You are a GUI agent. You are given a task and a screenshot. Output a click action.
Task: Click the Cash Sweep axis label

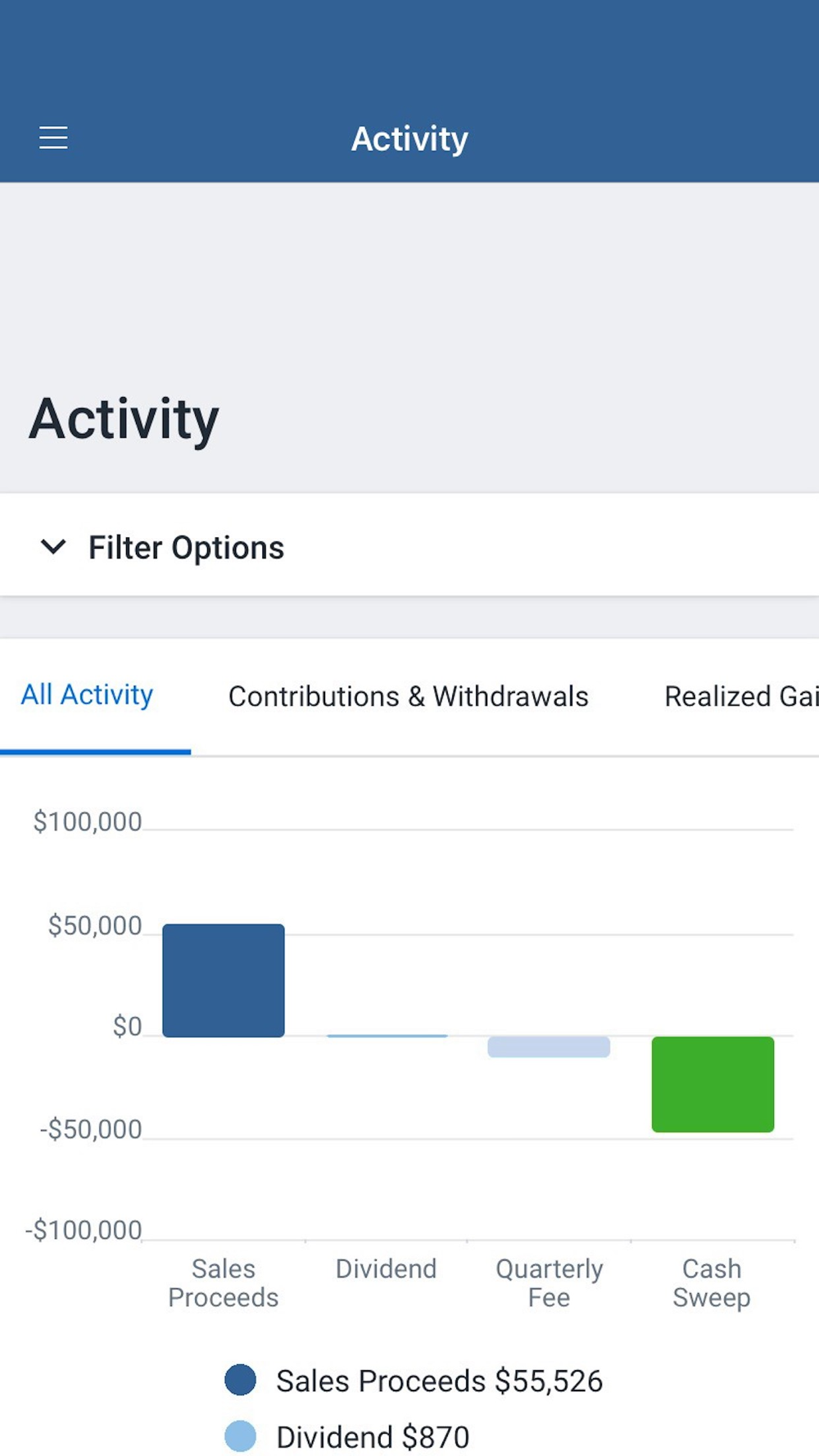712,1283
